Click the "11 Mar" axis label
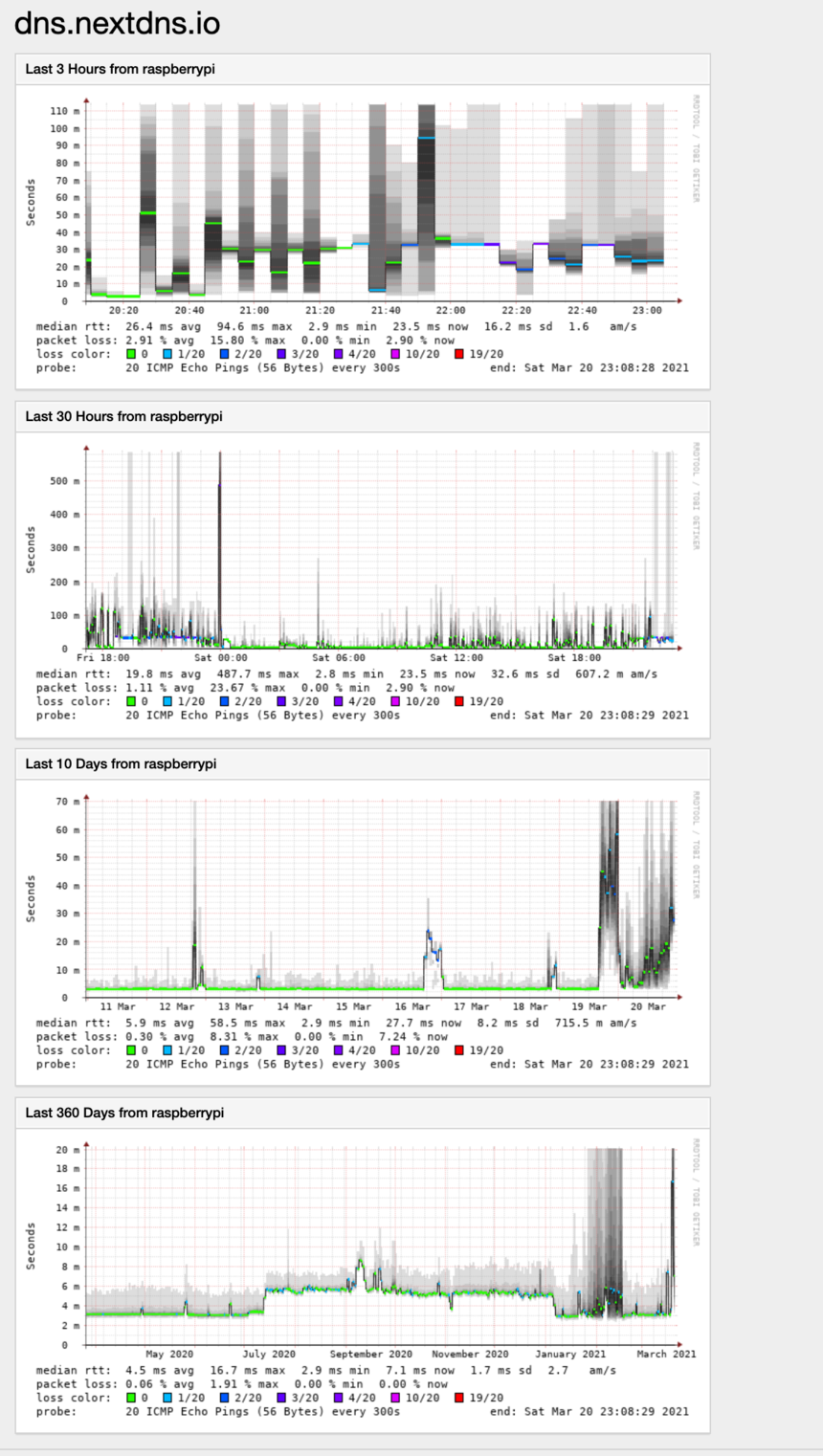The height and width of the screenshot is (1456, 823). point(118,1006)
